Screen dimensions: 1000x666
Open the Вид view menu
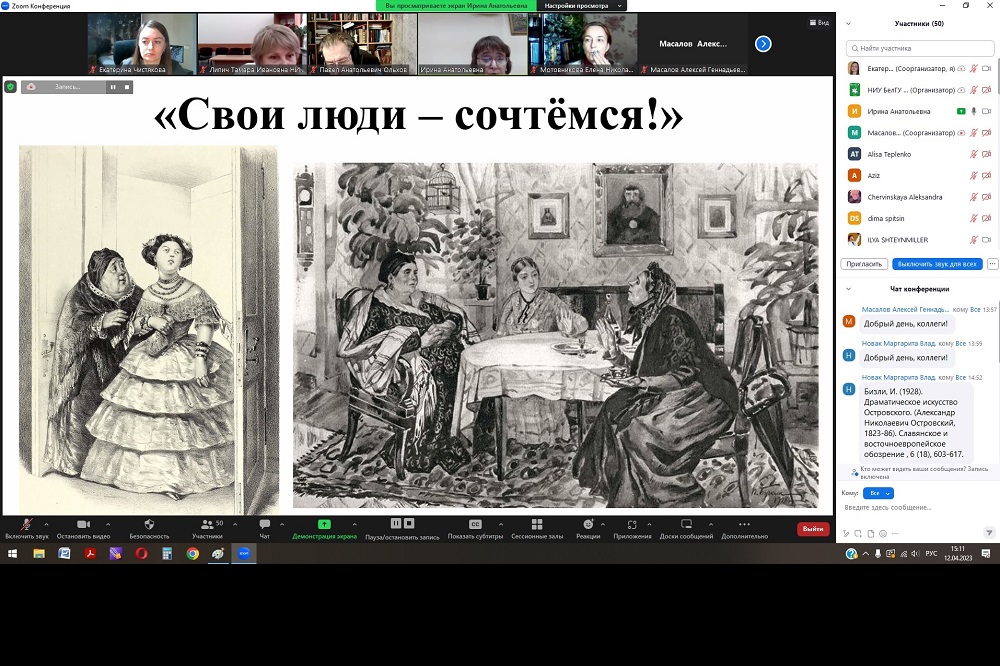tap(818, 22)
